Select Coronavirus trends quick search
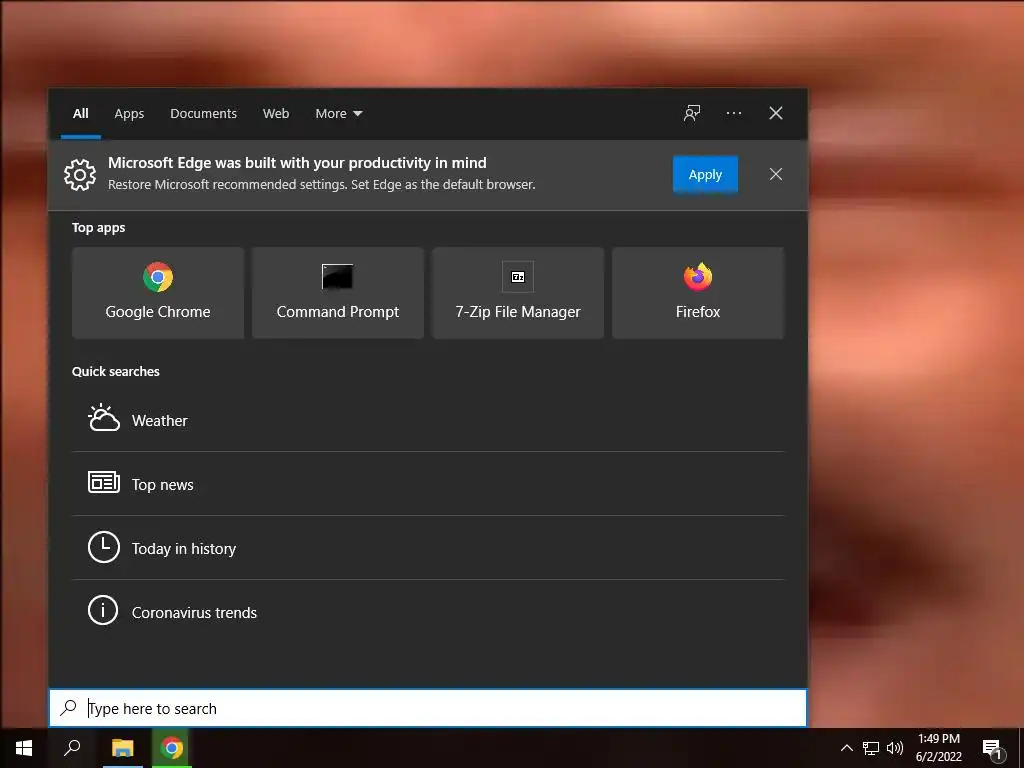Image resolution: width=1024 pixels, height=768 pixels. (428, 612)
